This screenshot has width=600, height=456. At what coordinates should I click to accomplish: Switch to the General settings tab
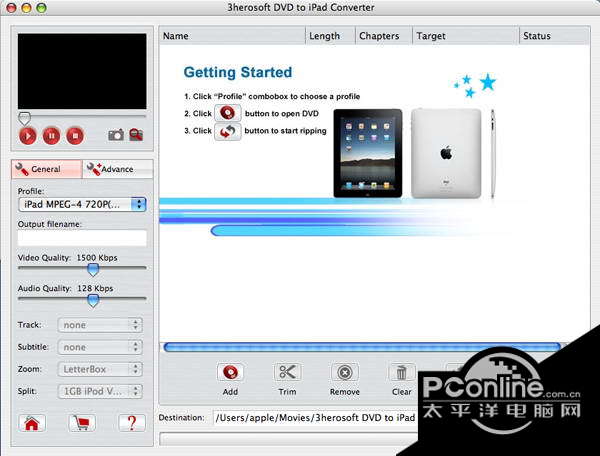pyautogui.click(x=47, y=169)
